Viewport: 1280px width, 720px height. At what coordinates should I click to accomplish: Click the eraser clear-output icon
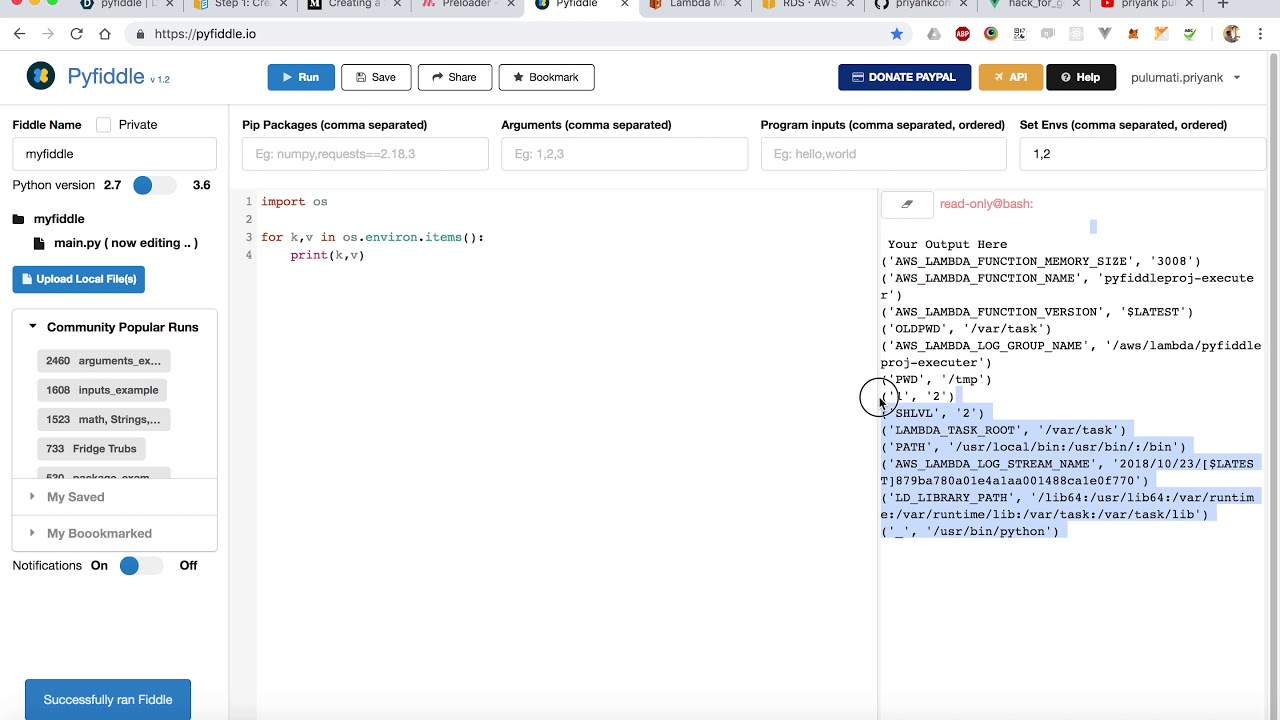[x=907, y=204]
